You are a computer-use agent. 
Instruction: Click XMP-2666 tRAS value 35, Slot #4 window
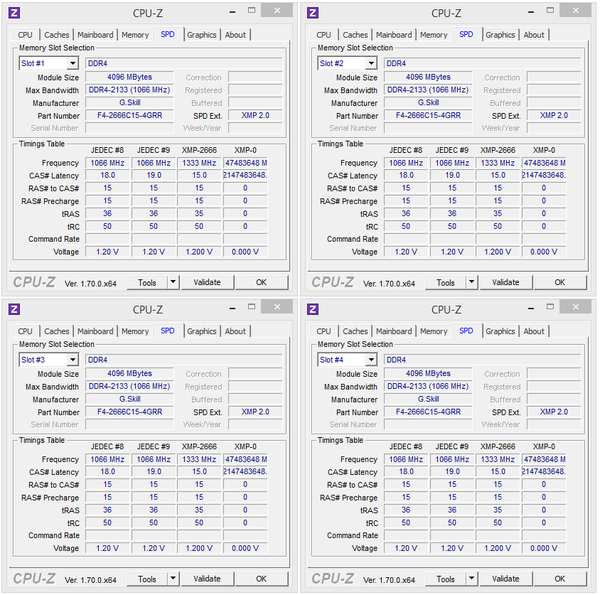[497, 510]
